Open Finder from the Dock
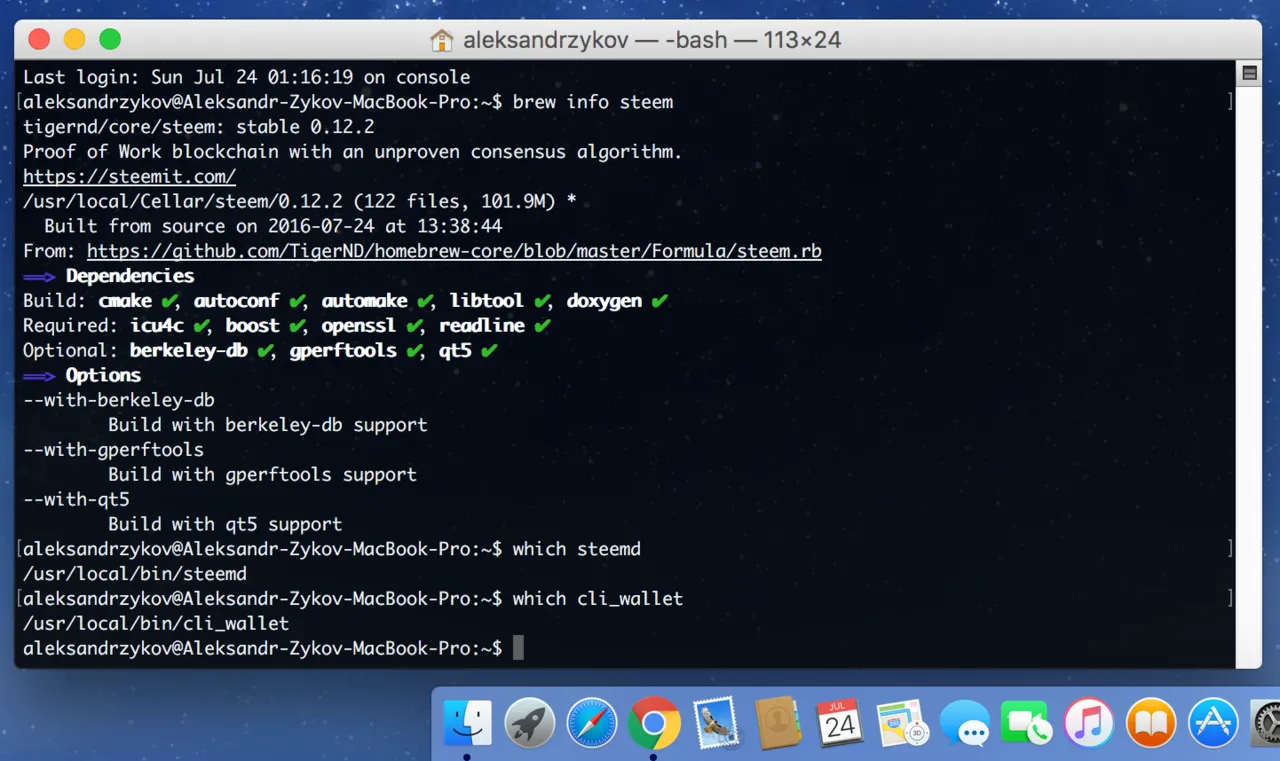This screenshot has width=1280, height=761. tap(468, 723)
